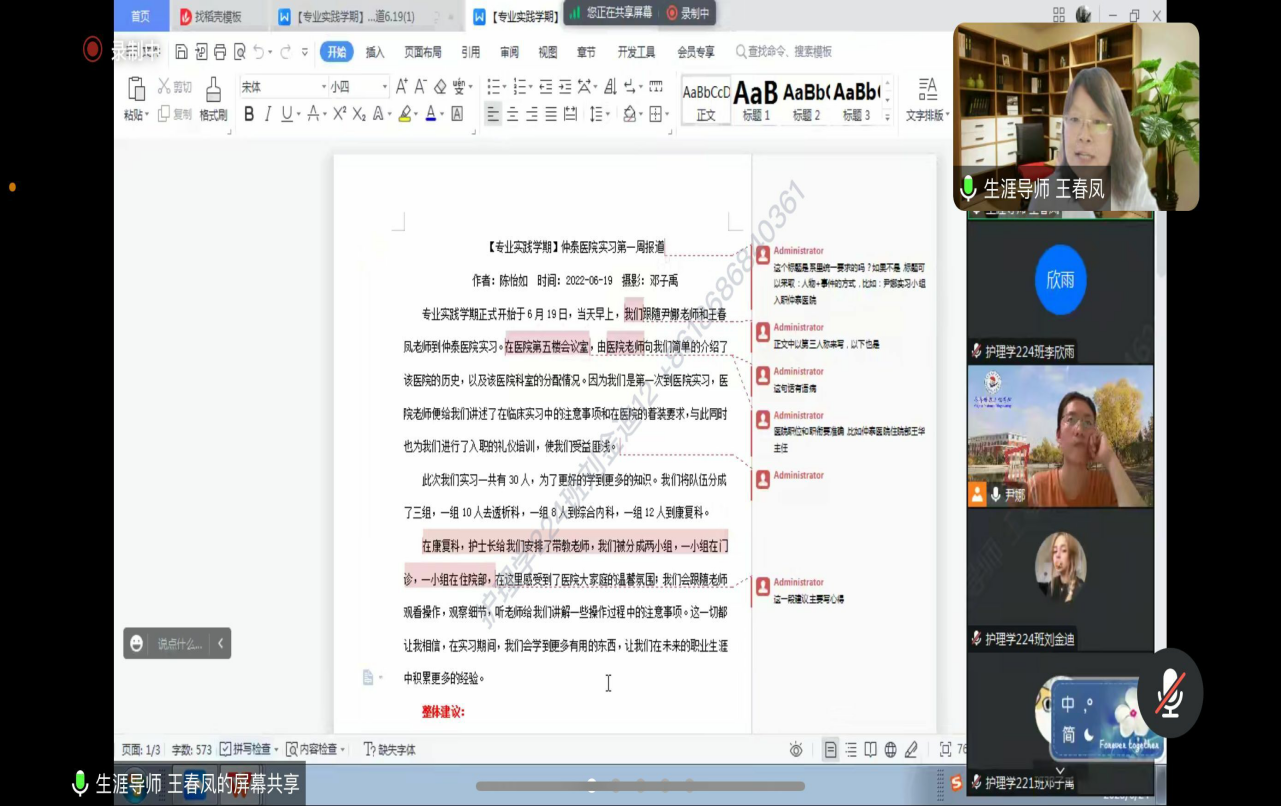
Task: Click the superscript X² icon
Action: 339,114
